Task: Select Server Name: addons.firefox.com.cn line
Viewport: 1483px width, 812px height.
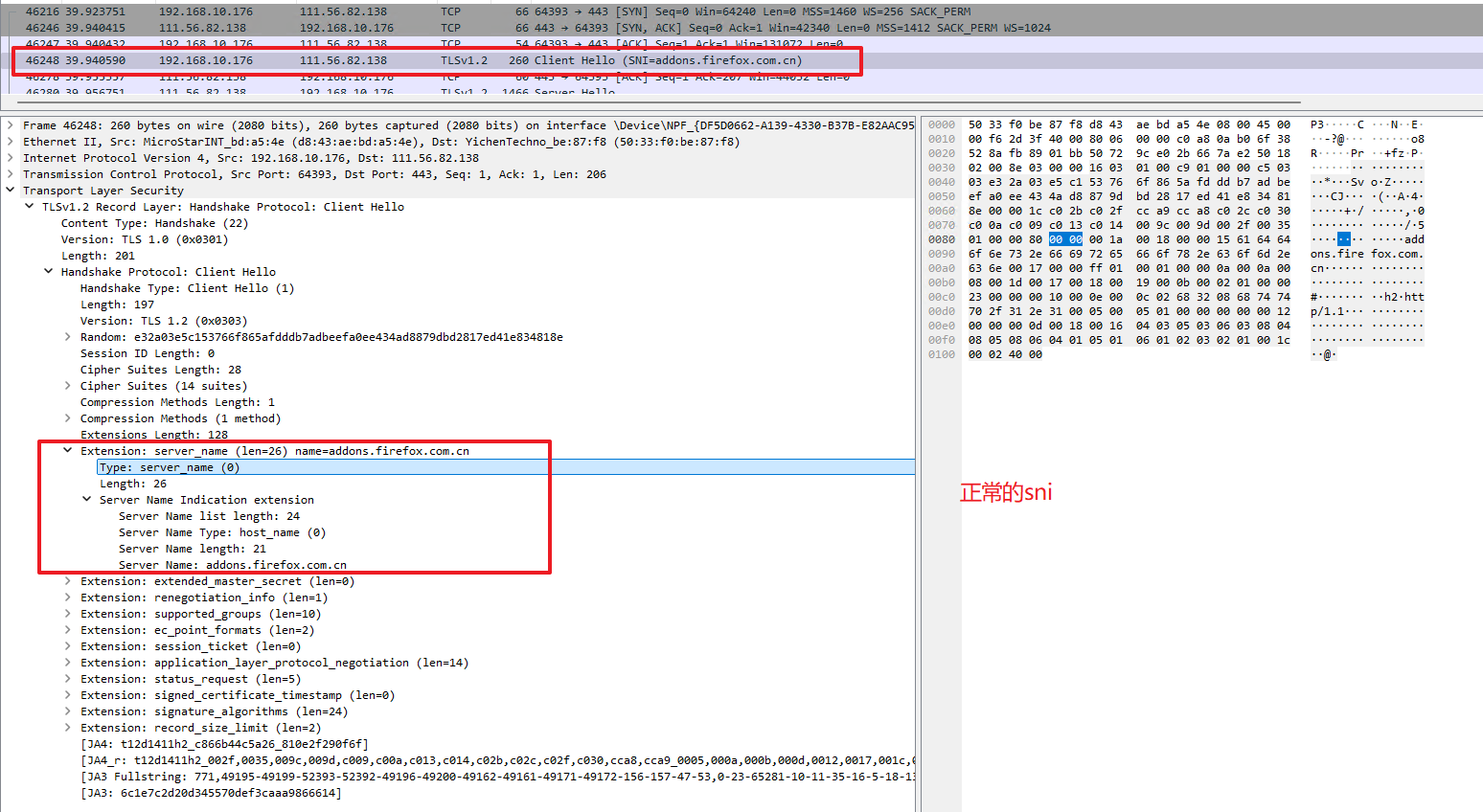Action: (233, 565)
